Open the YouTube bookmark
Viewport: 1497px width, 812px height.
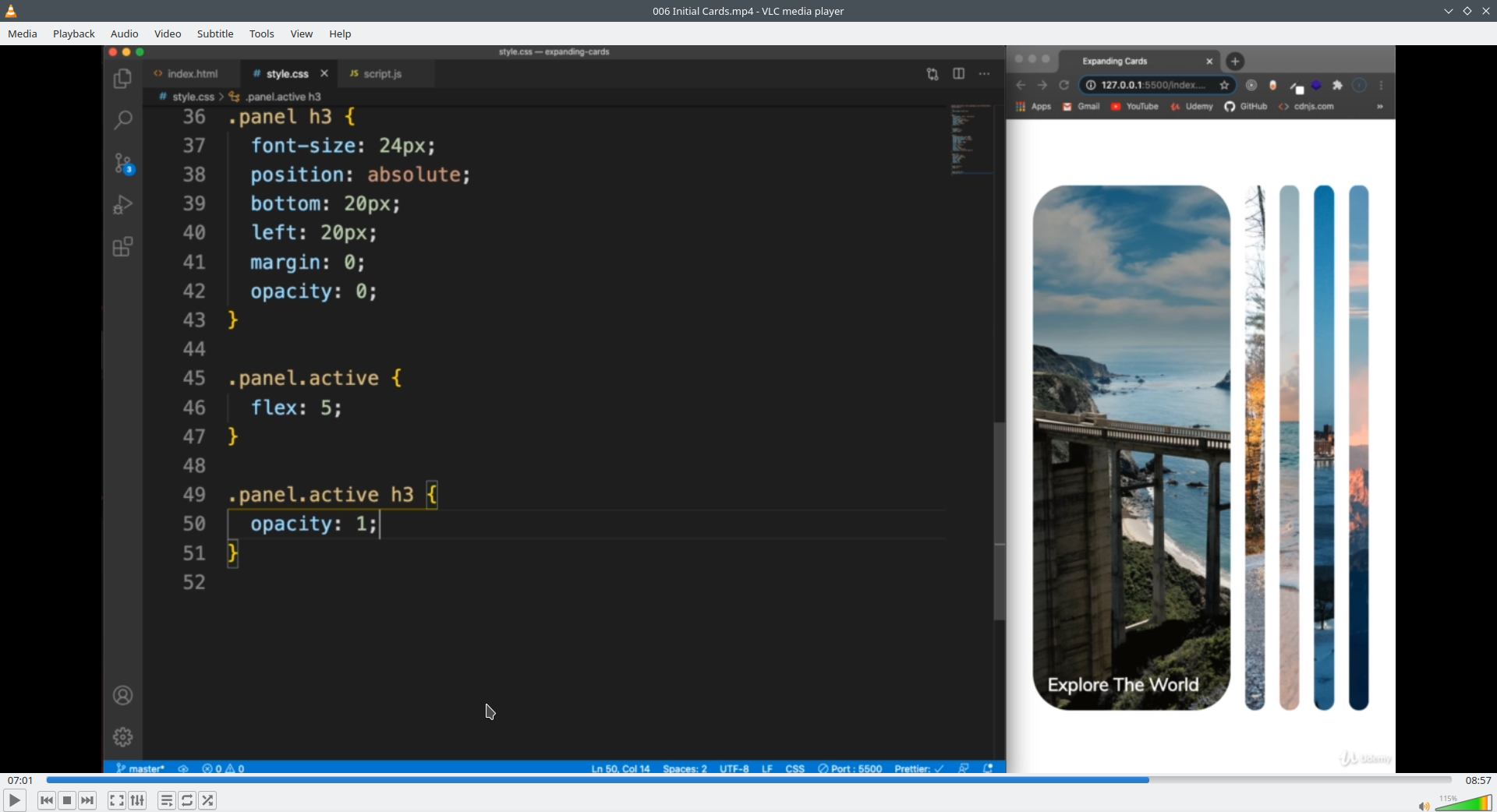1134,107
